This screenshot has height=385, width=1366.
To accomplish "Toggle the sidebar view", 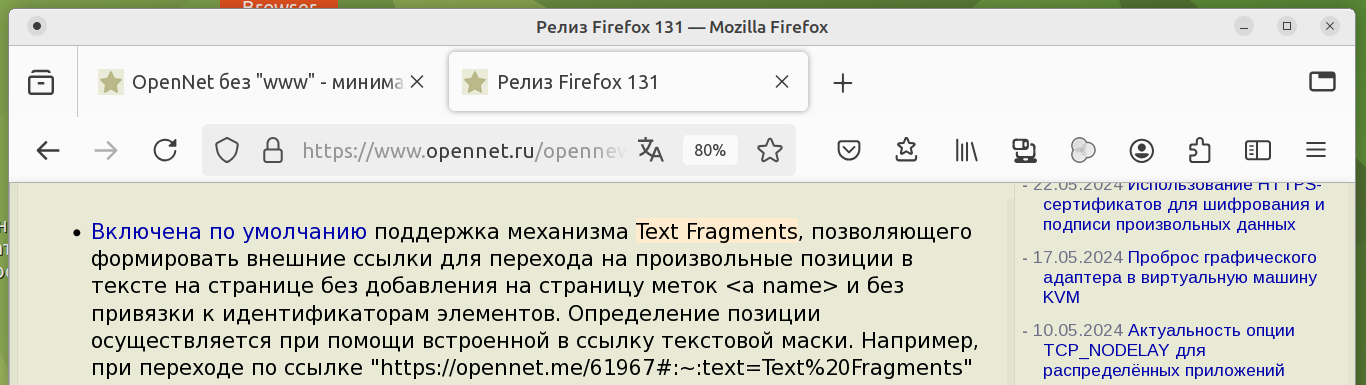I will pos(1257,151).
